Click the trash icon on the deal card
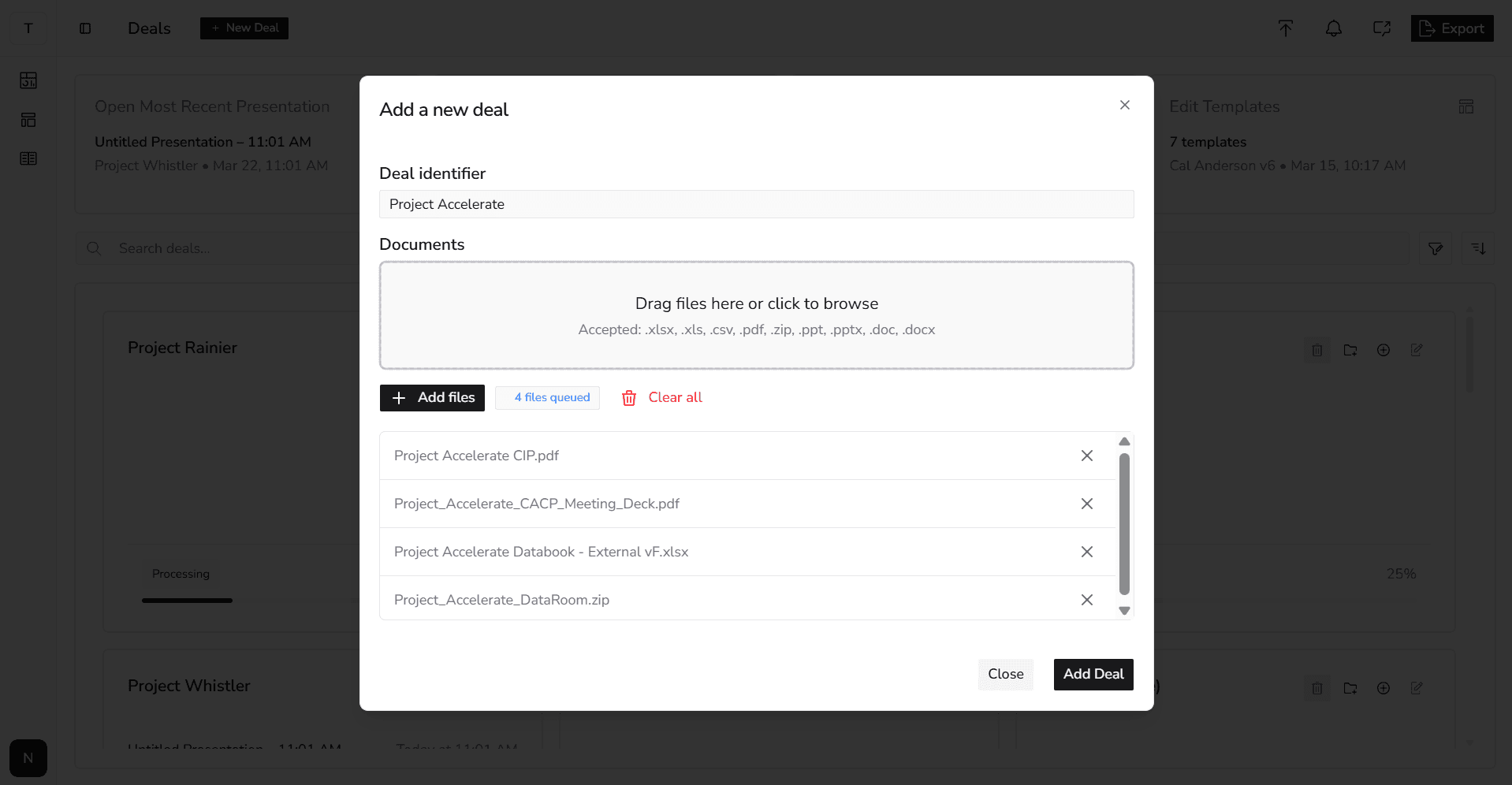The width and height of the screenshot is (1512, 785). (1316, 349)
